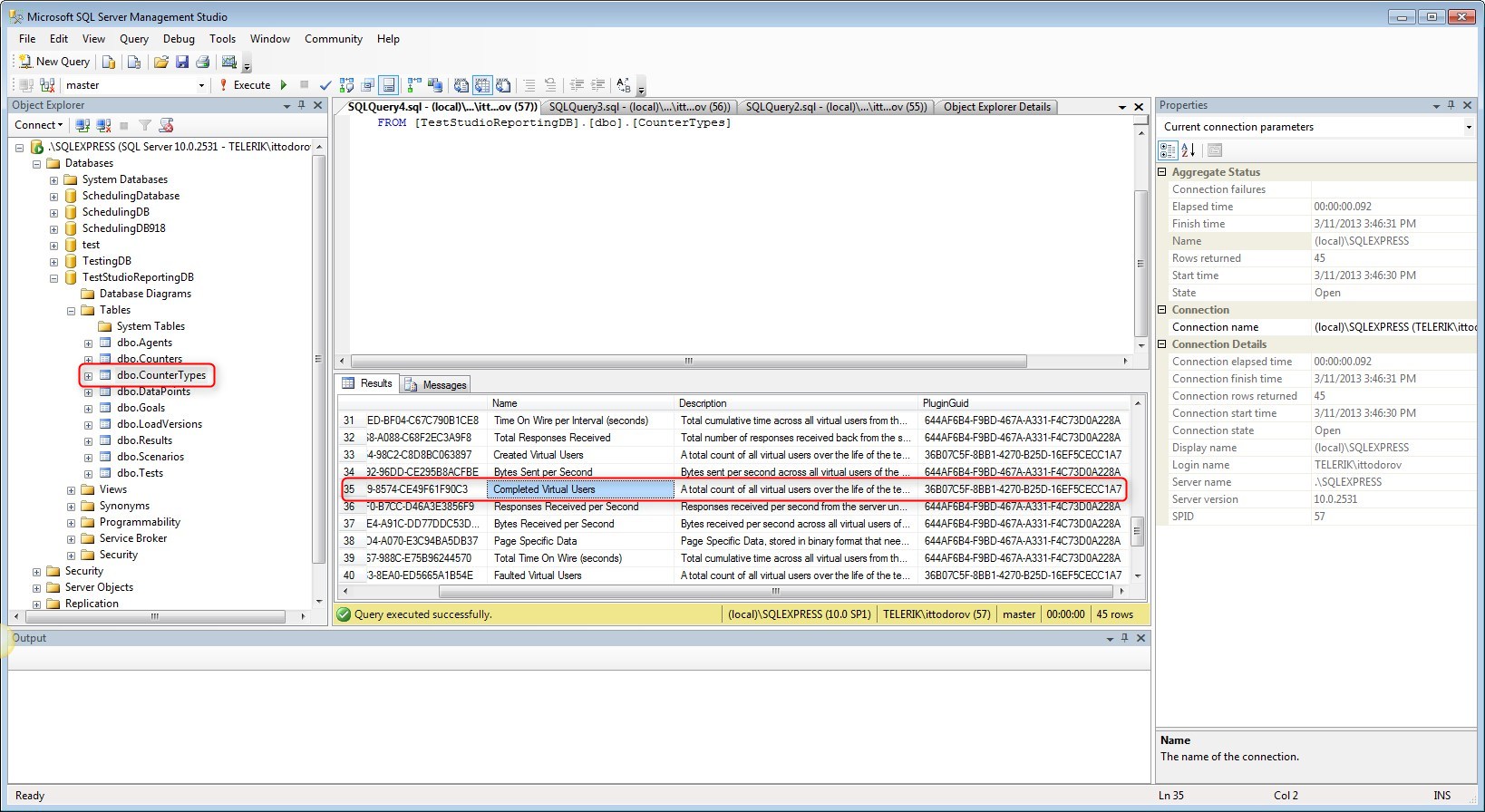Click the Comment Out Selected Lines icon
The height and width of the screenshot is (812, 1485).
click(530, 85)
